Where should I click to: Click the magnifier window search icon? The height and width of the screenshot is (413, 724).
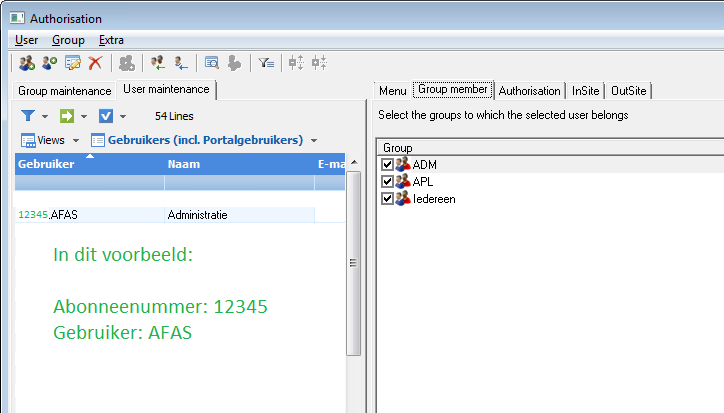tap(211, 62)
